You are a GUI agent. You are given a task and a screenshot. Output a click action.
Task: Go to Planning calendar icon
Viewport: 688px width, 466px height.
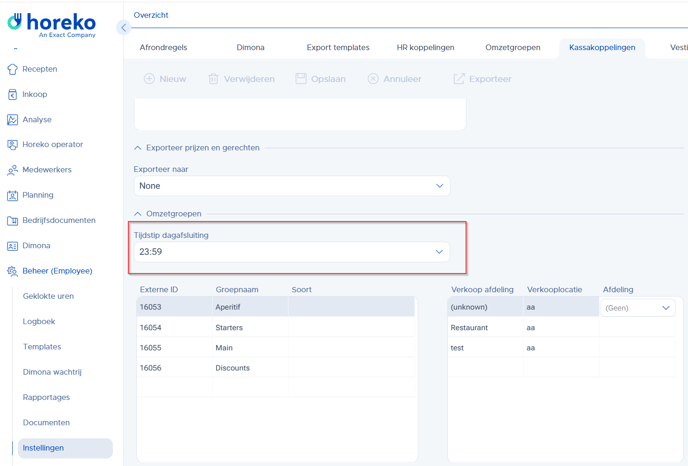point(12,195)
